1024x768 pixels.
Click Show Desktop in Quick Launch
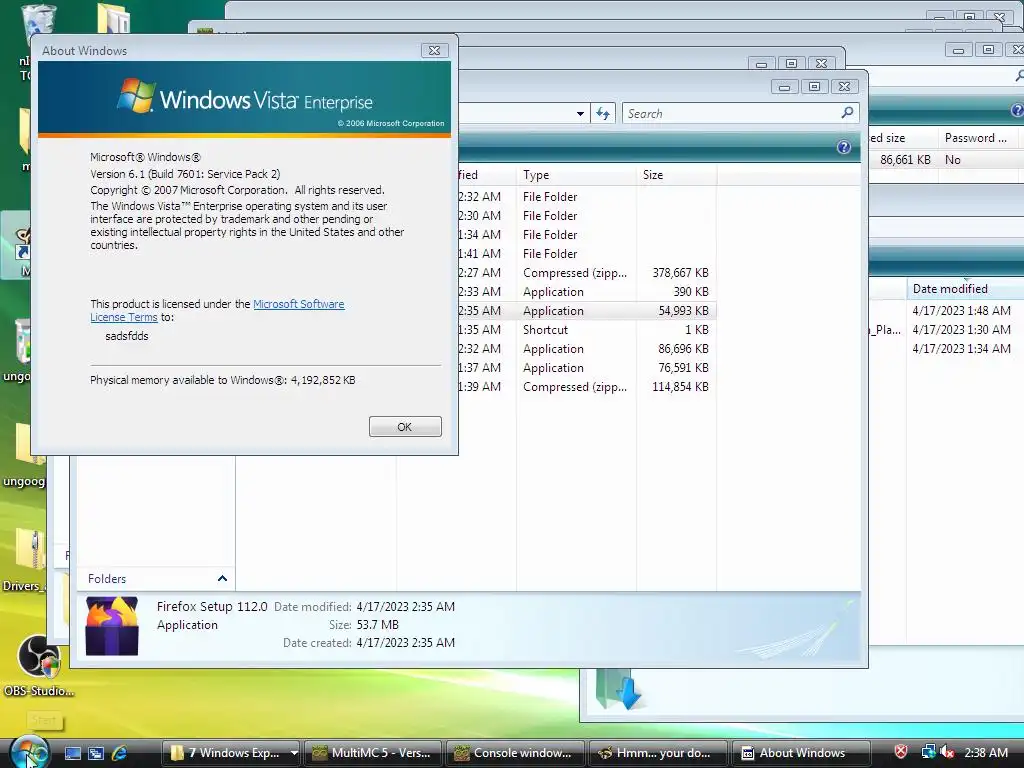point(72,753)
